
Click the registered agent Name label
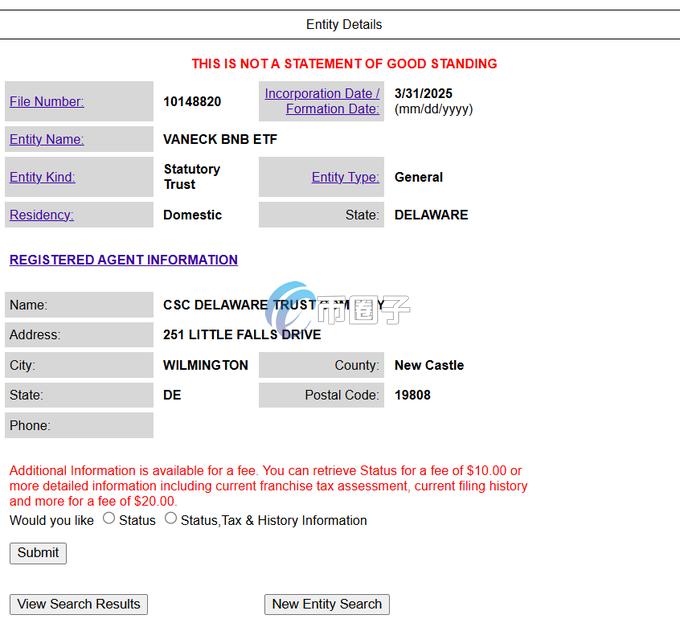(28, 305)
